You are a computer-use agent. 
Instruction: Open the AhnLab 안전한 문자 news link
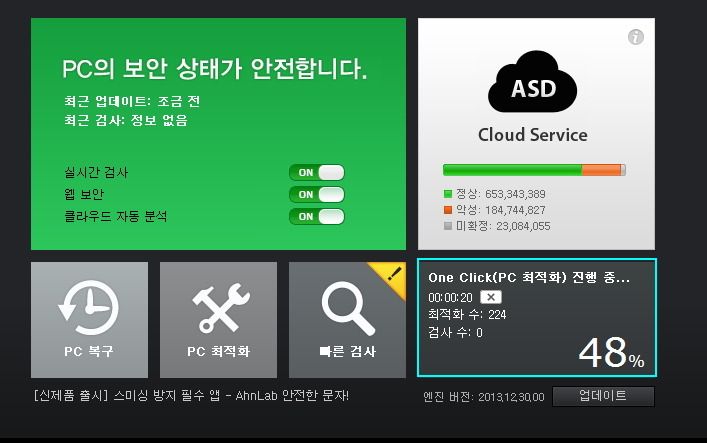(x=191, y=396)
